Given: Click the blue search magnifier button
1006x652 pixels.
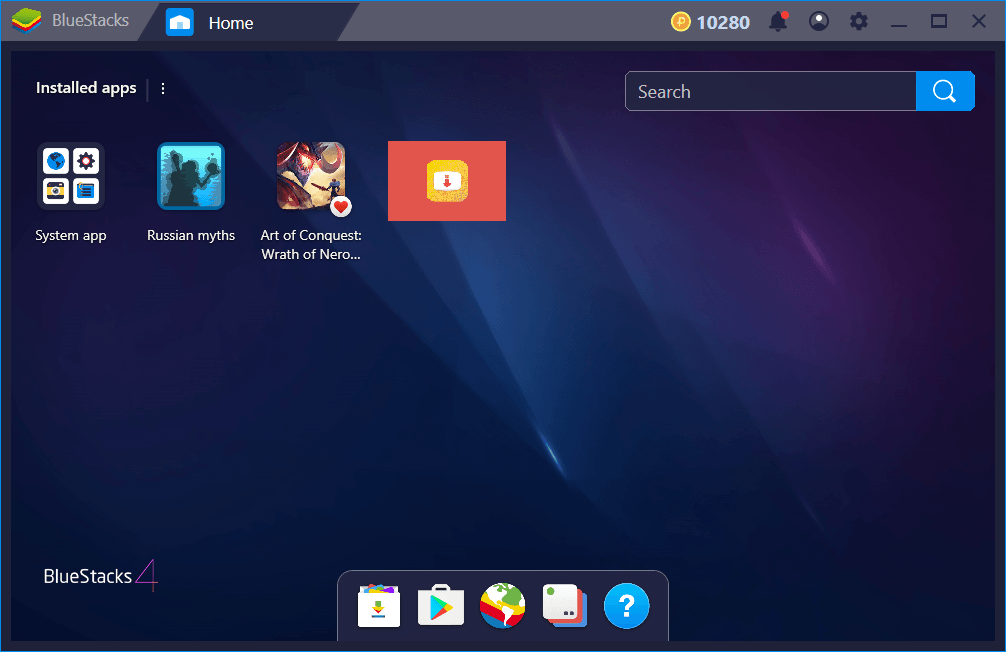Looking at the screenshot, I should pyautogui.click(x=945, y=91).
